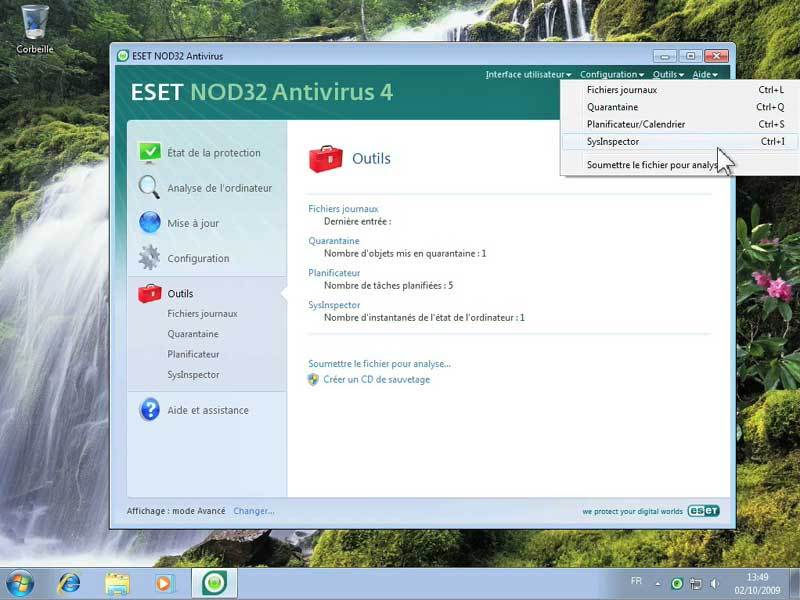Open the Corbeille recycle bin on desktop
Image resolution: width=800 pixels, height=600 pixels.
tap(35, 29)
